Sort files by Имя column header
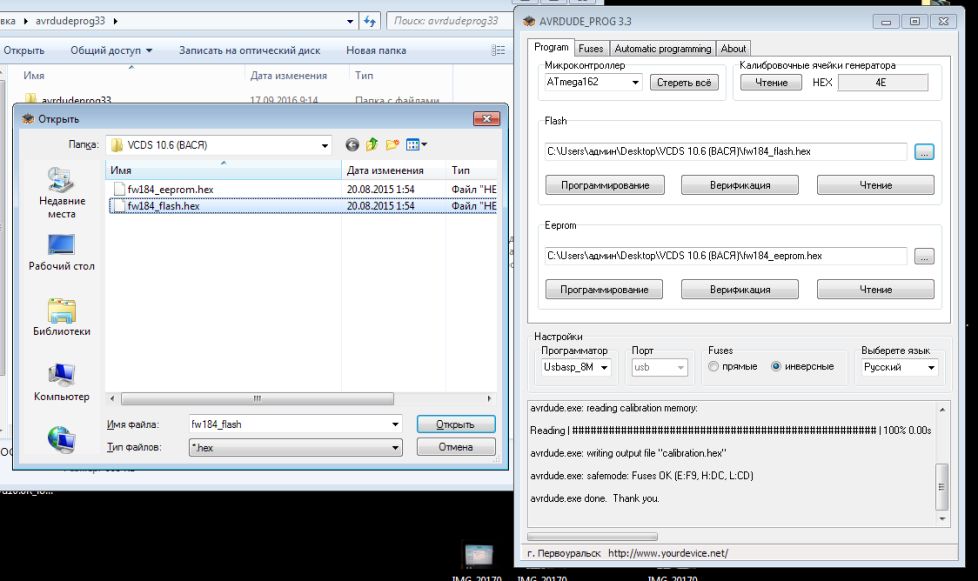Image resolution: width=978 pixels, height=581 pixels. click(x=223, y=170)
